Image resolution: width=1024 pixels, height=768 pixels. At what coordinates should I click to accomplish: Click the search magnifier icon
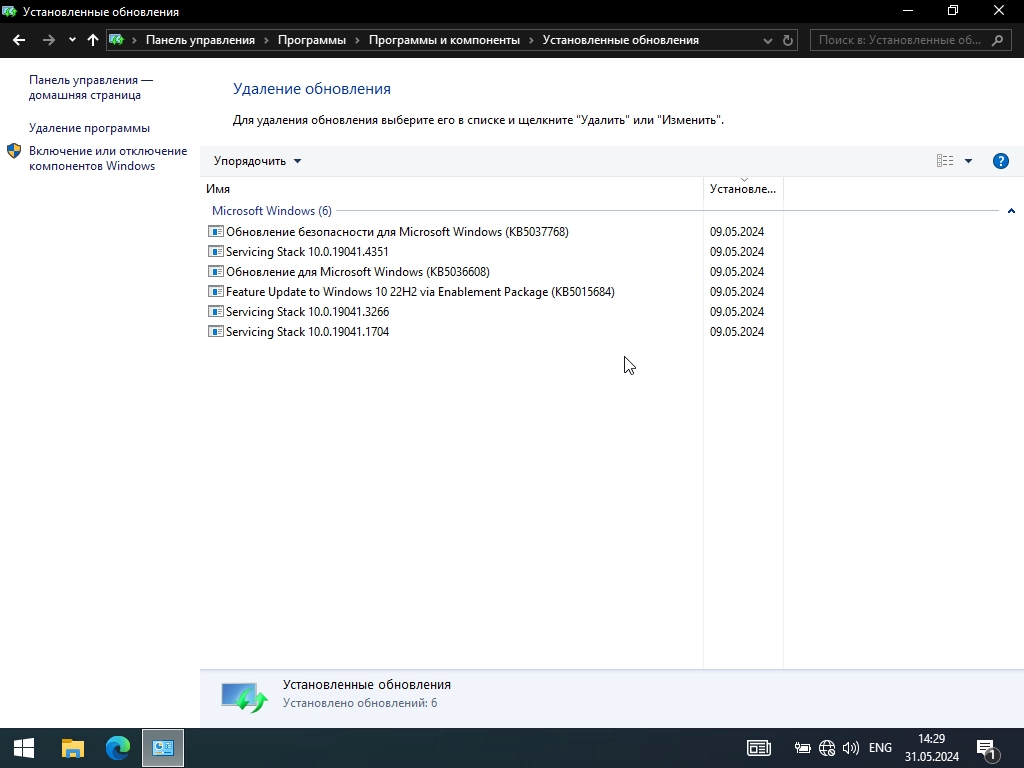(997, 40)
